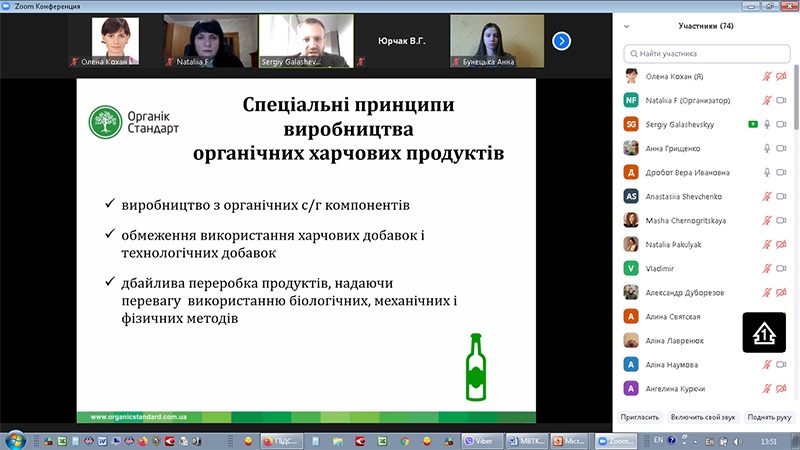The image size is (800, 450).
Task: Click Ангелина Куречи's muted microphone icon
Action: 767,389
